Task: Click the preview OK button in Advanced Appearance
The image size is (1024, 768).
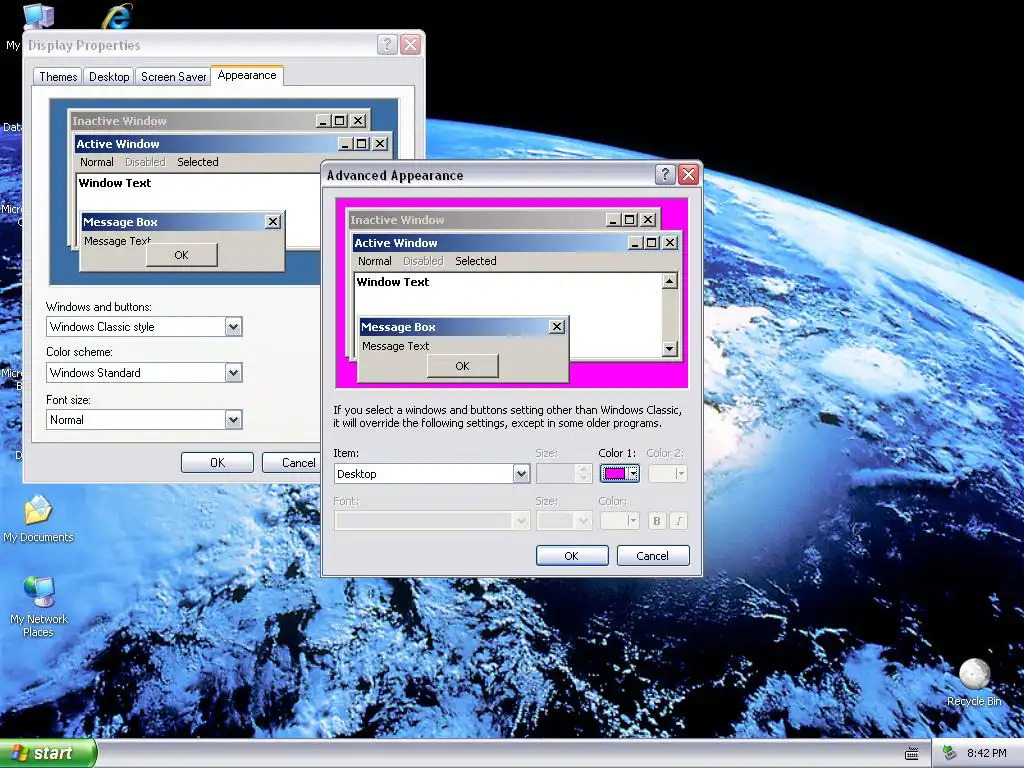Action: [462, 366]
